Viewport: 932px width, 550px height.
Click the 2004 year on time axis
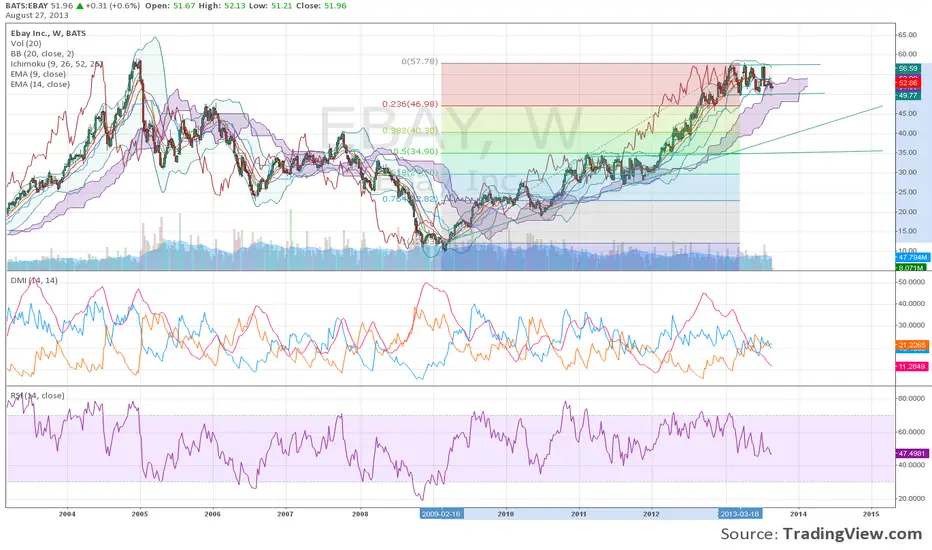[67, 514]
